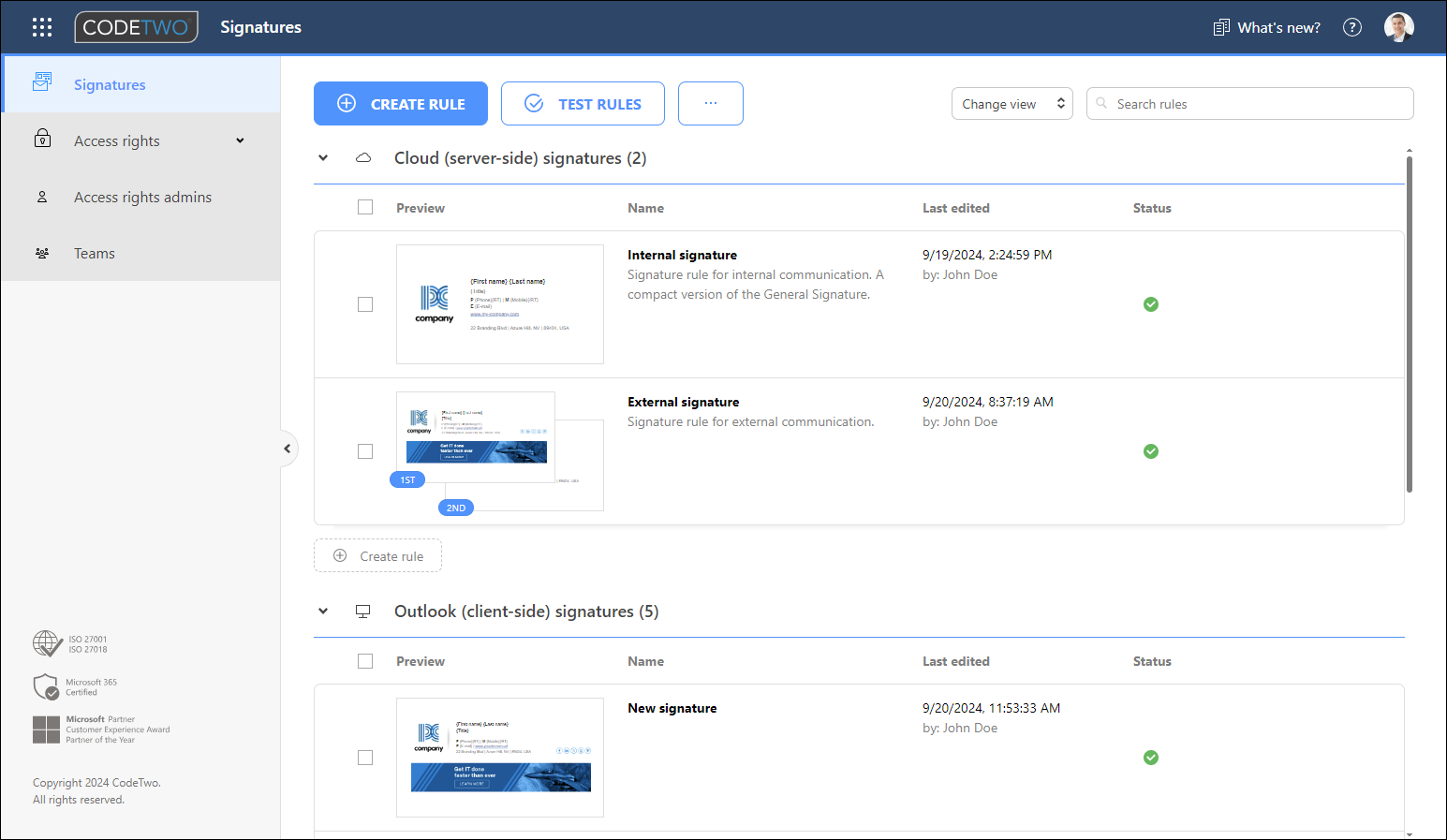Open the app launcher grid icon
Screen dimensions: 1447x840
(42, 27)
